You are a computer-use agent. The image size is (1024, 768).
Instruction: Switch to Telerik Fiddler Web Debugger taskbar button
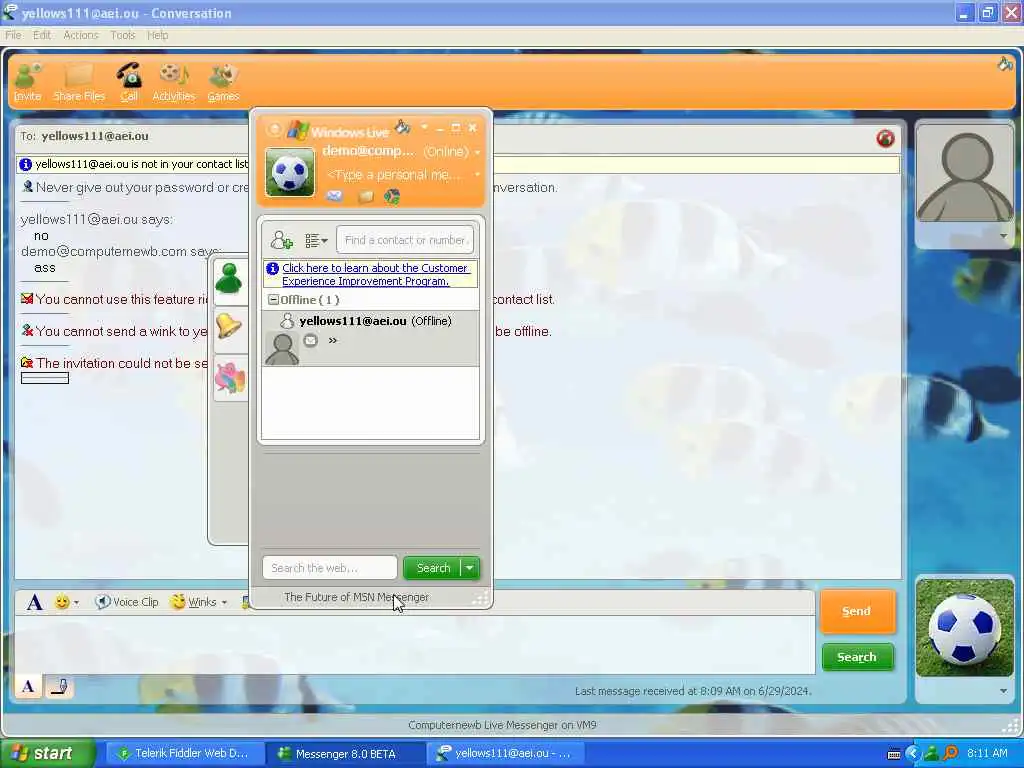(x=184, y=753)
